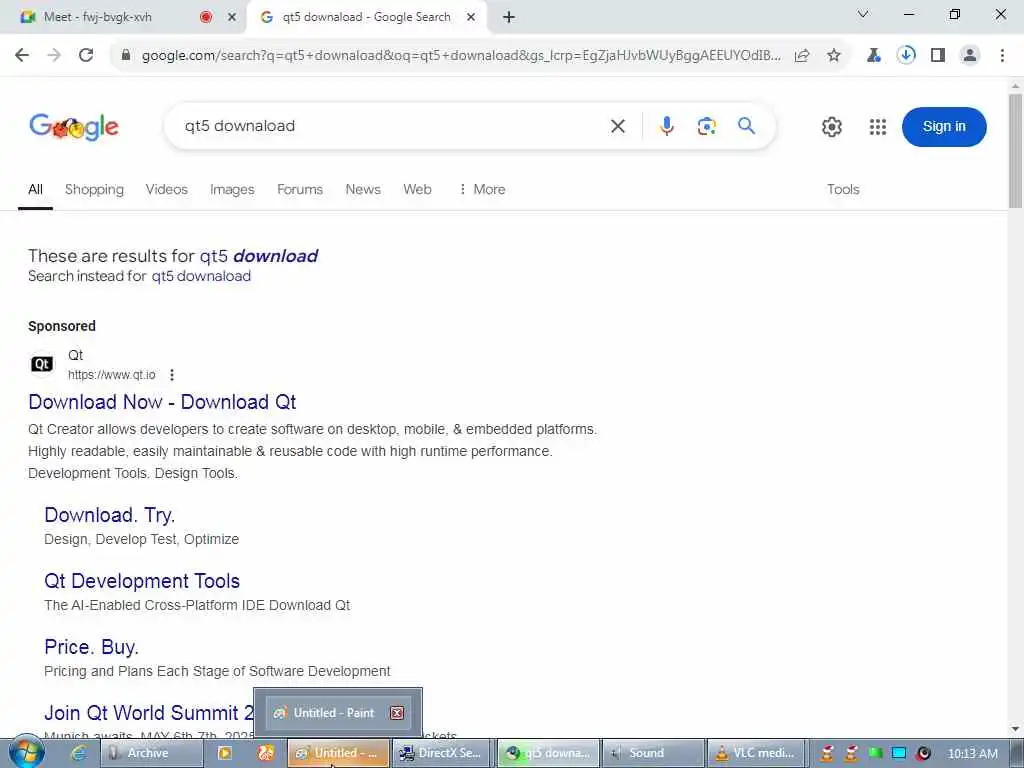Open the 'Download. Try.' sitelink

110,515
